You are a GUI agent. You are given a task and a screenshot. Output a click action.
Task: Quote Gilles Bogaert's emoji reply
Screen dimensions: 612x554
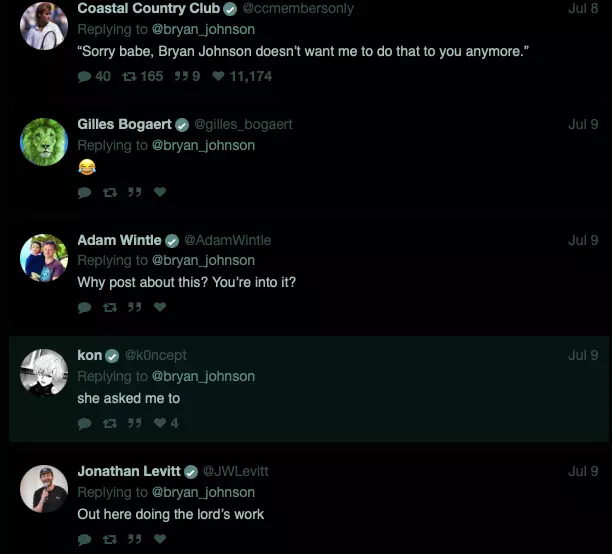click(135, 192)
